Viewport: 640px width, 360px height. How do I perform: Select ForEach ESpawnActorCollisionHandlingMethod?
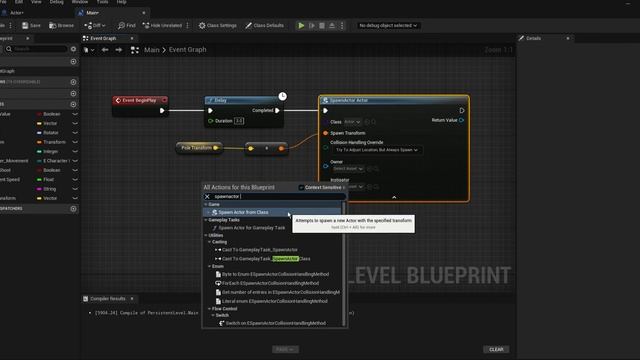(x=270, y=283)
